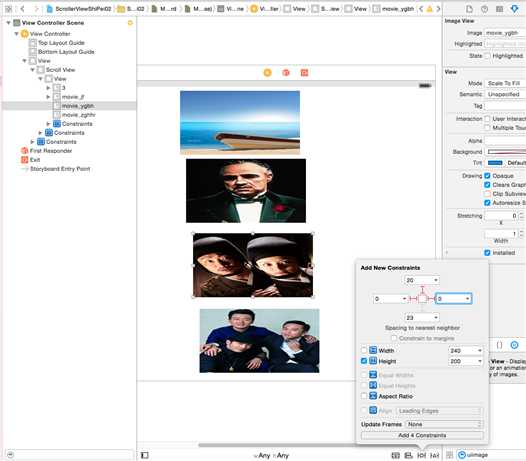Viewport: 526px width, 461px height.
Task: Select Storyboard Entry Point in the outline
Action: 60,169
